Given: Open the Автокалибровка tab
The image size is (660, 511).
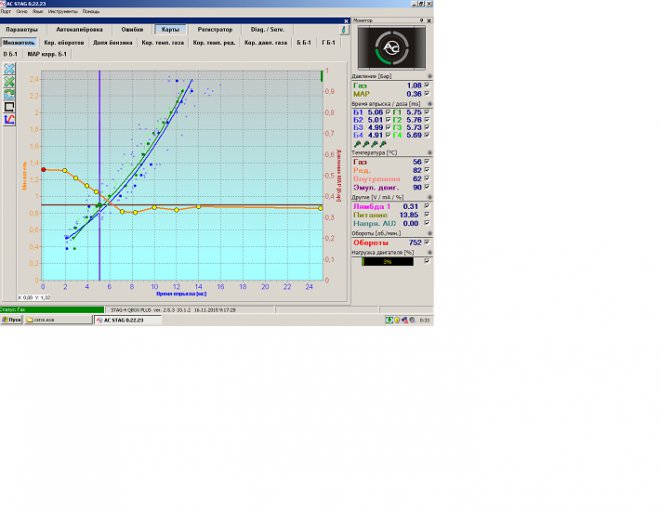Looking at the screenshot, I should [x=77, y=30].
